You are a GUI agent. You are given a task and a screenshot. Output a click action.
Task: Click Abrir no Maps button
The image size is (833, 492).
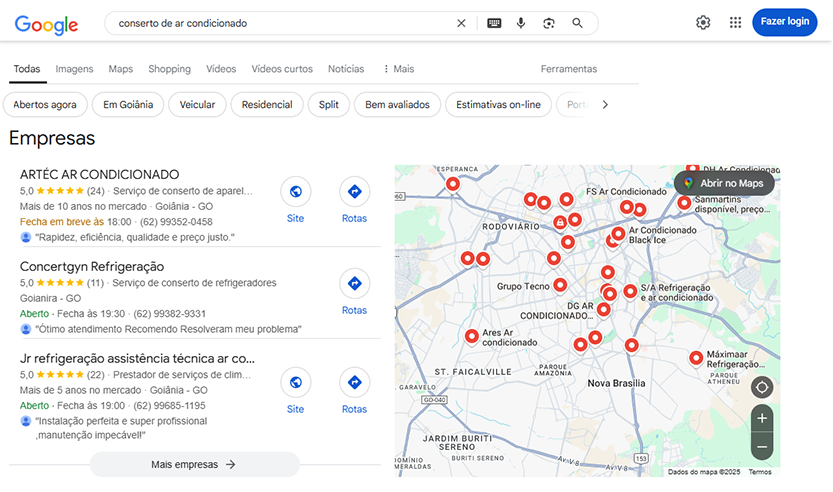pyautogui.click(x=724, y=183)
